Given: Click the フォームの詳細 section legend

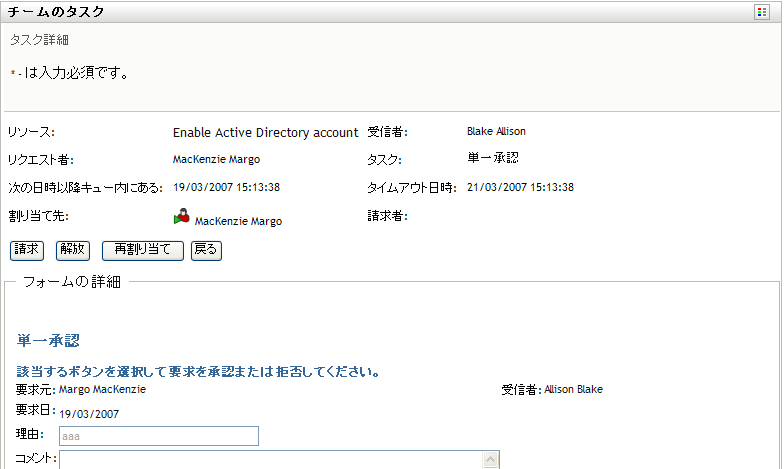Looking at the screenshot, I should 72,282.
